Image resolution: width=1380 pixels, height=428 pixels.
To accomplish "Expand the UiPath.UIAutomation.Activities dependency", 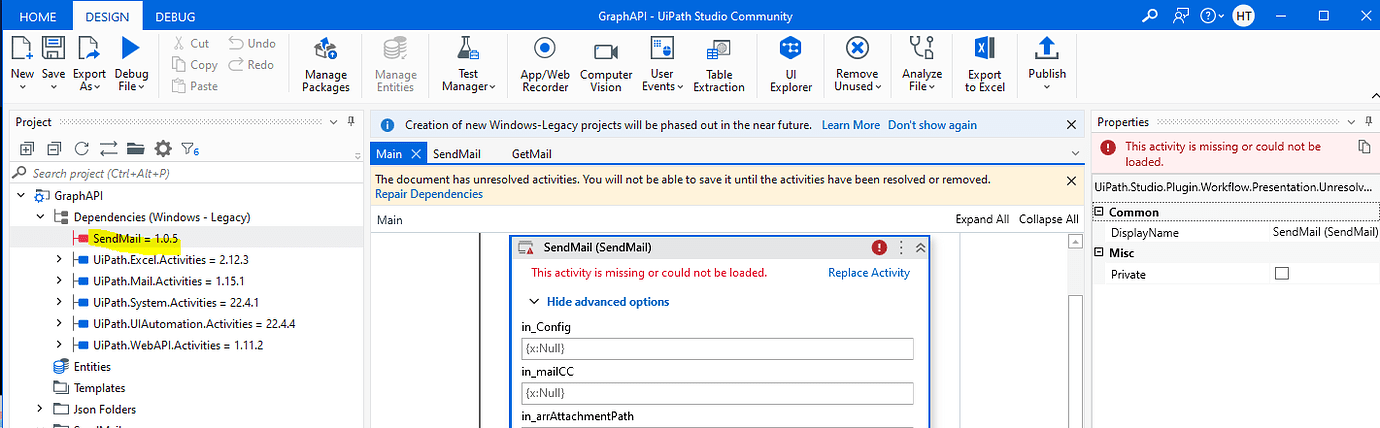I will click(x=60, y=324).
